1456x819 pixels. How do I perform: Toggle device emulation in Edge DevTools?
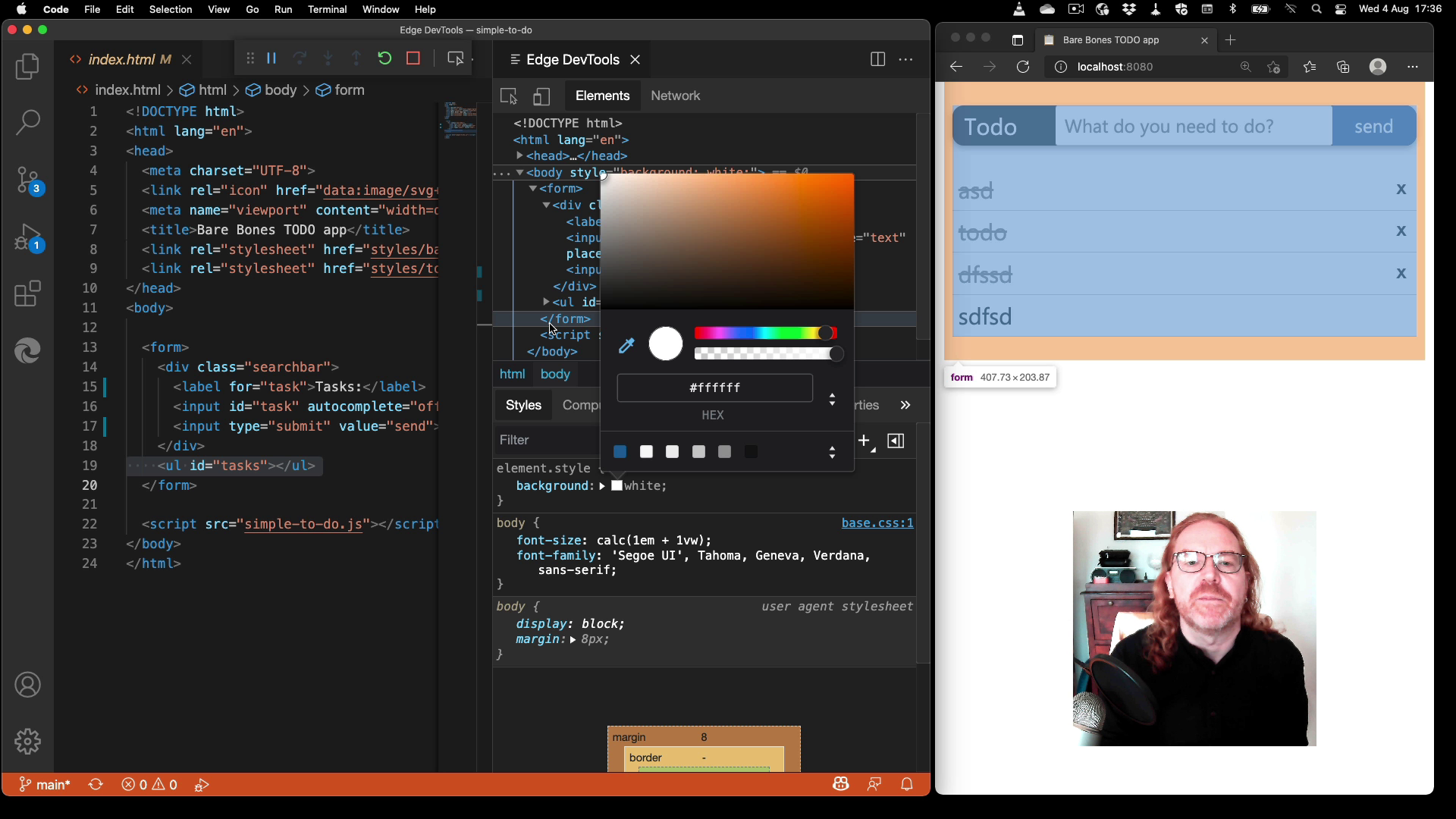(541, 96)
